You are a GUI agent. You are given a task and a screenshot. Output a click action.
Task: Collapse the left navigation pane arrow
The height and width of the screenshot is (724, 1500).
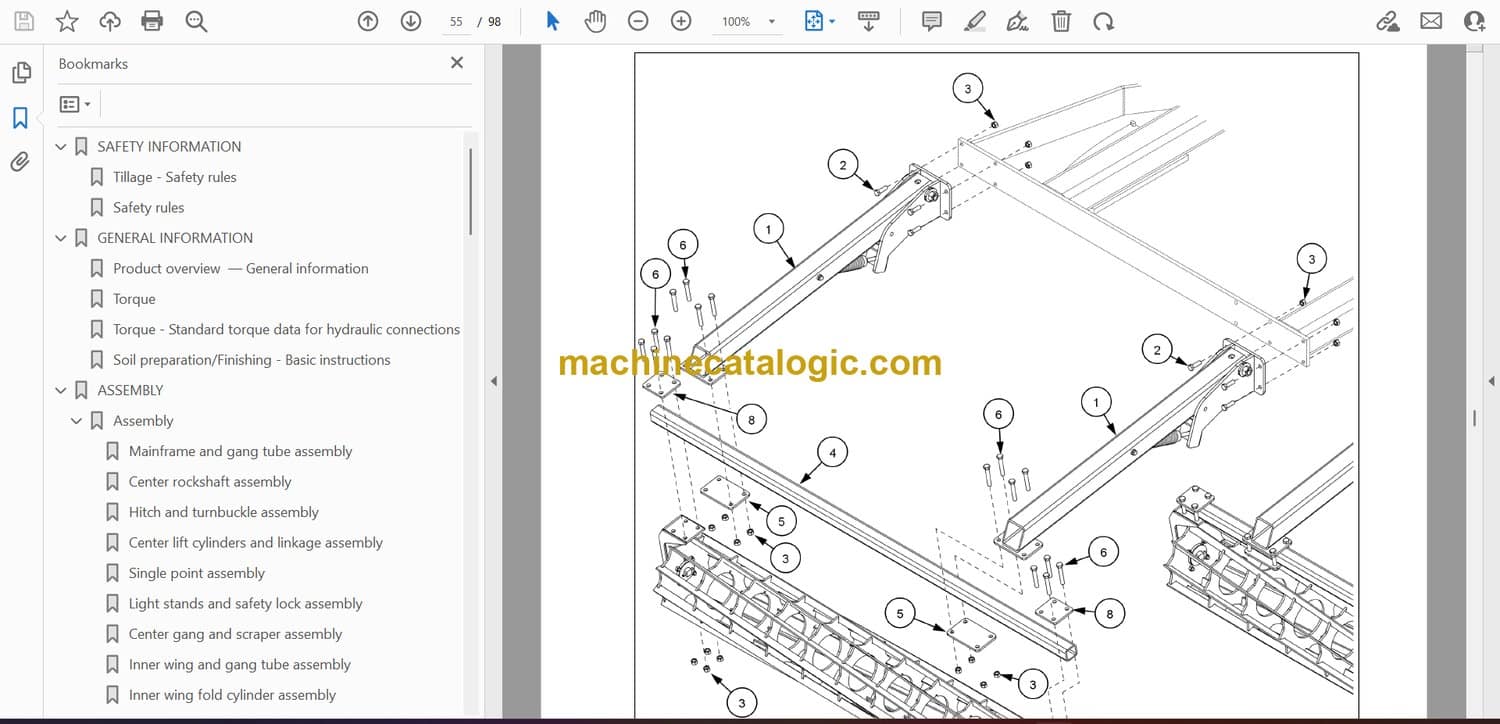(x=492, y=381)
